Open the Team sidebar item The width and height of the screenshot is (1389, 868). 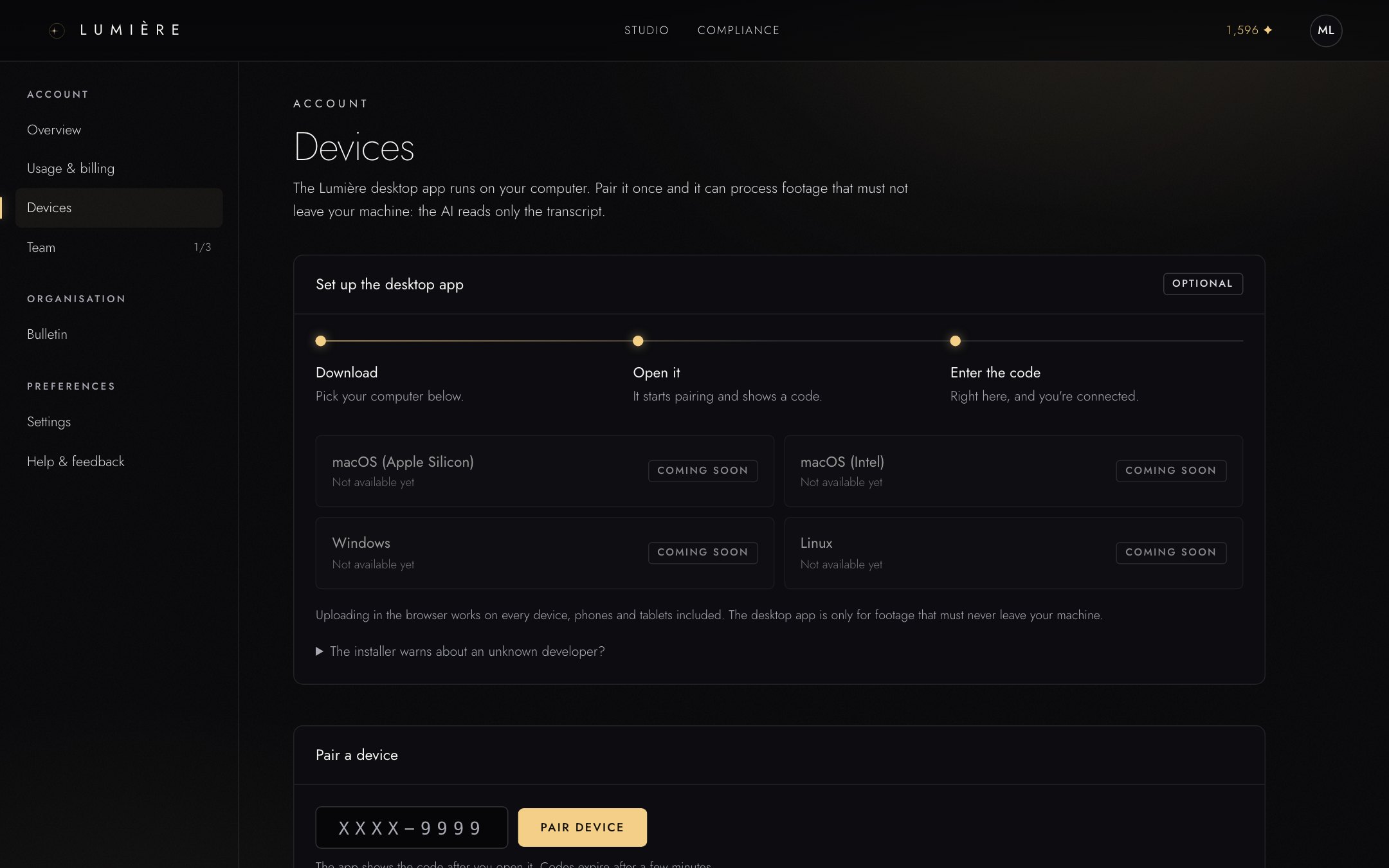click(119, 248)
